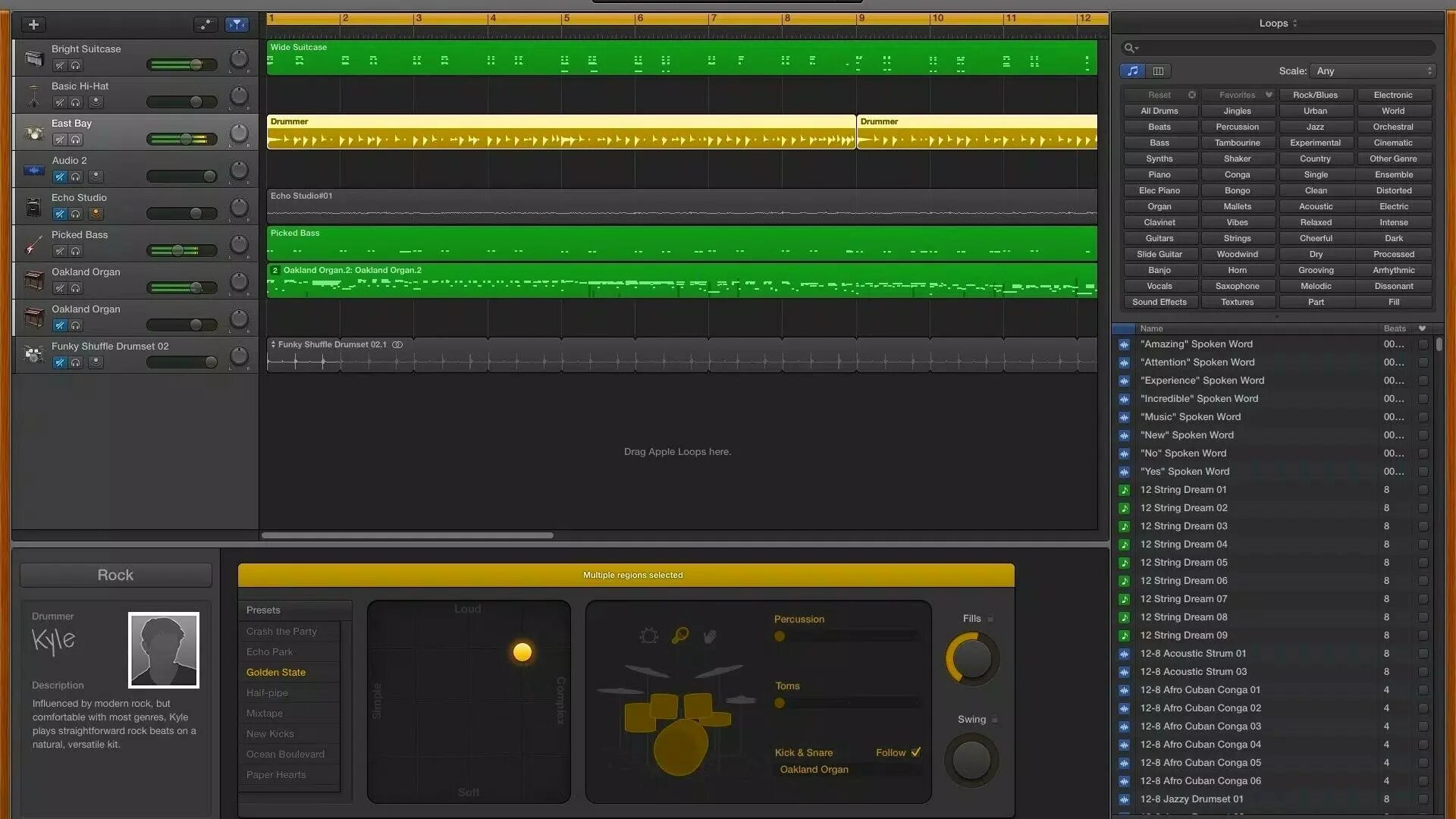1456x819 pixels.
Task: Toggle the track automation button
Action: pos(205,25)
